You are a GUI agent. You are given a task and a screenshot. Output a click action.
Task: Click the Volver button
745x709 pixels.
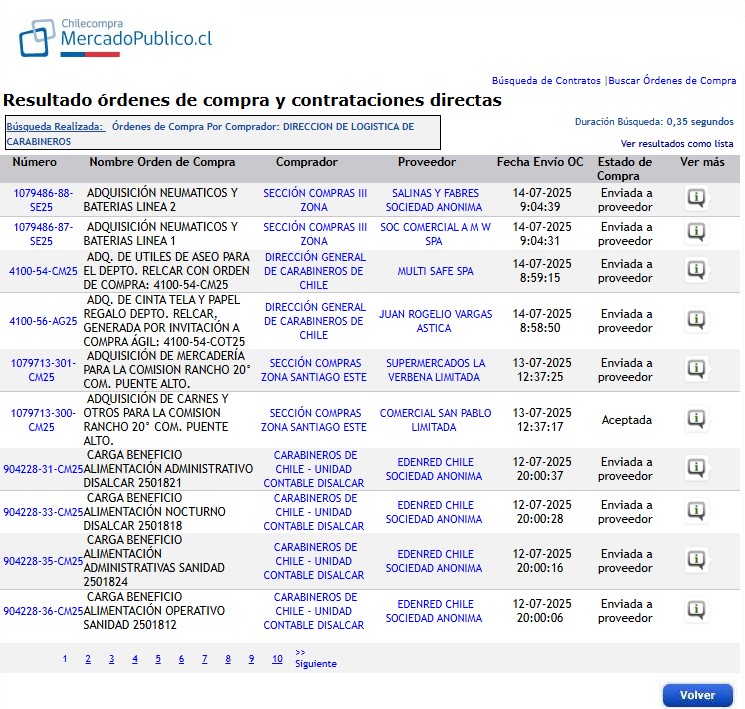click(x=697, y=695)
